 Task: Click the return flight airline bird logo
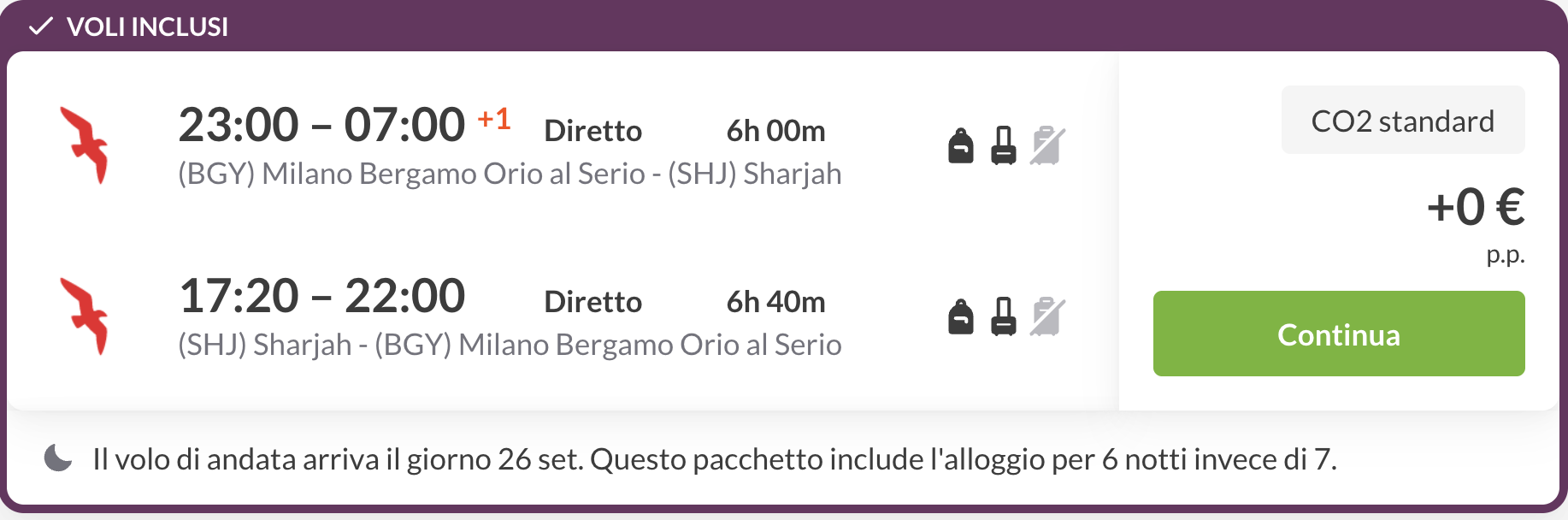point(84,316)
